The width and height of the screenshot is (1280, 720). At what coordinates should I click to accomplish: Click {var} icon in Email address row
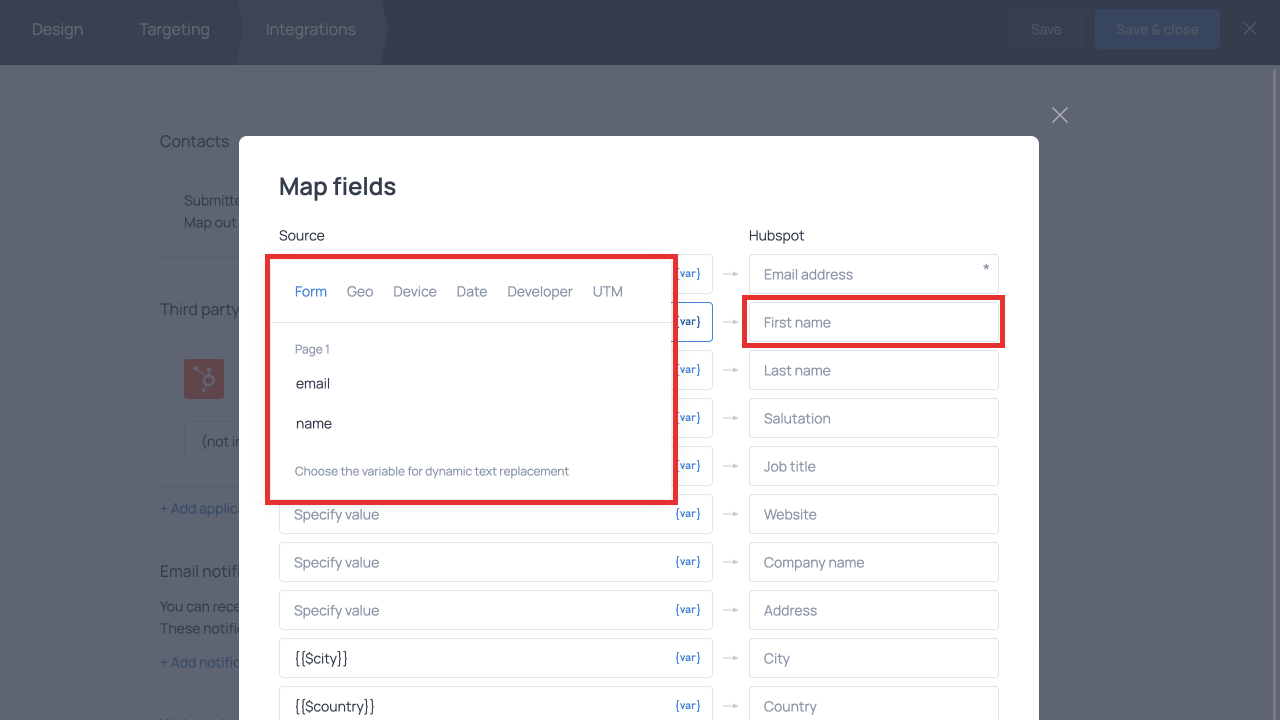point(689,274)
